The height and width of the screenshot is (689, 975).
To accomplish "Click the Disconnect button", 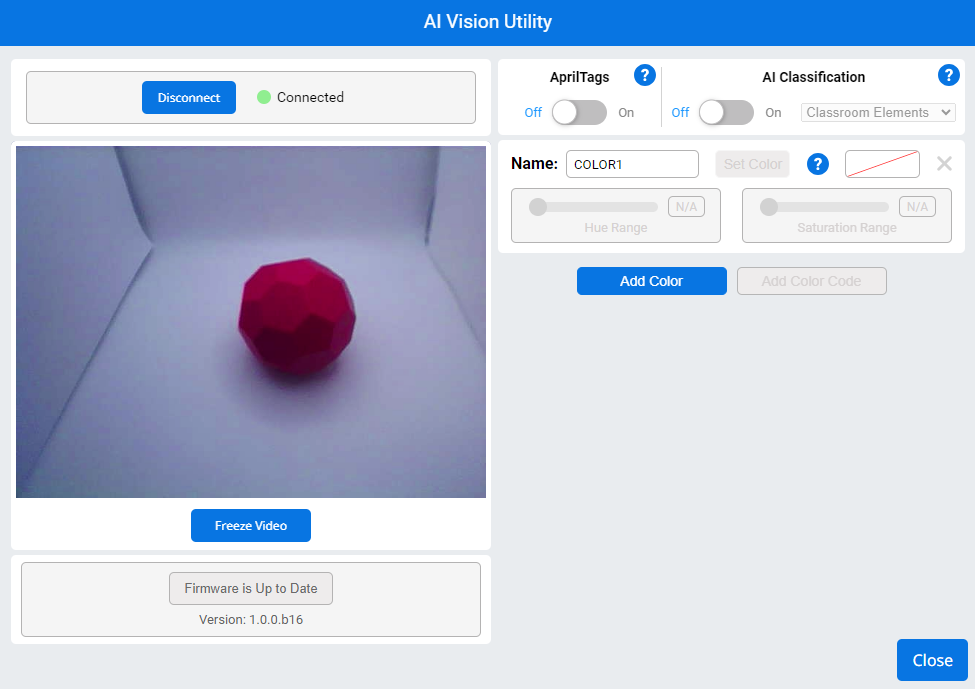I will click(188, 97).
